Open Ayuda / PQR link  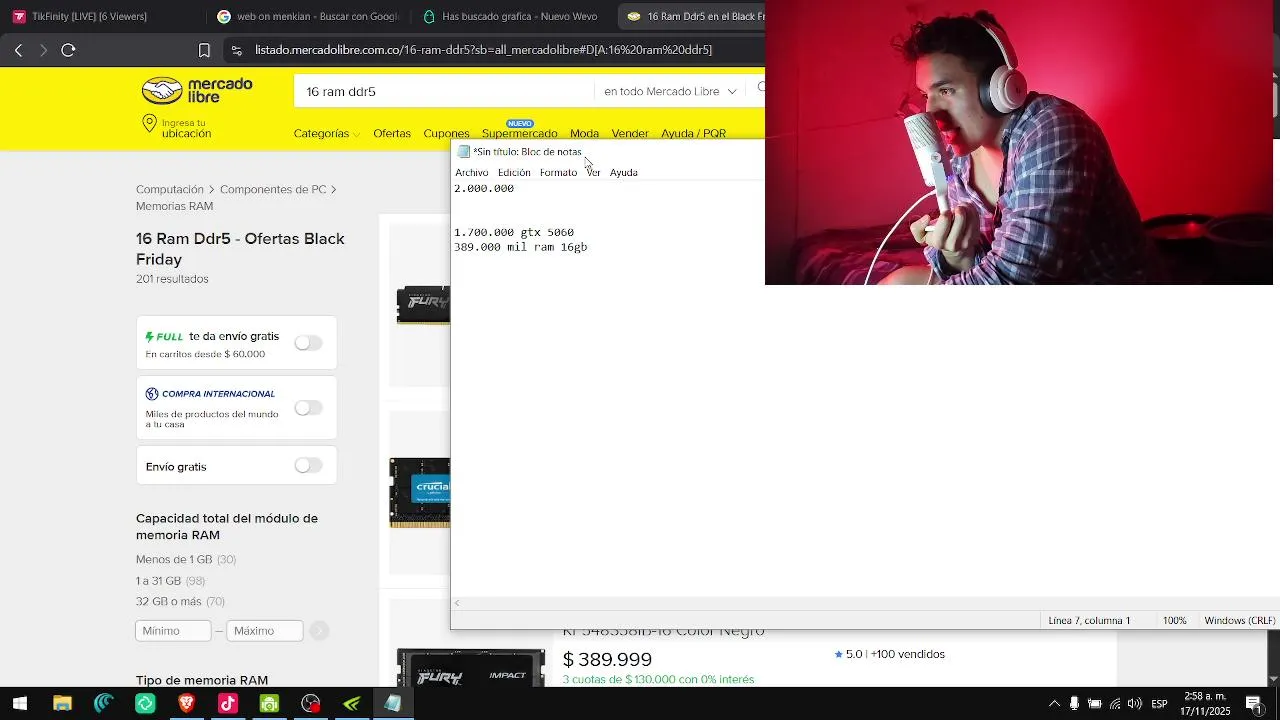pyautogui.click(x=693, y=133)
